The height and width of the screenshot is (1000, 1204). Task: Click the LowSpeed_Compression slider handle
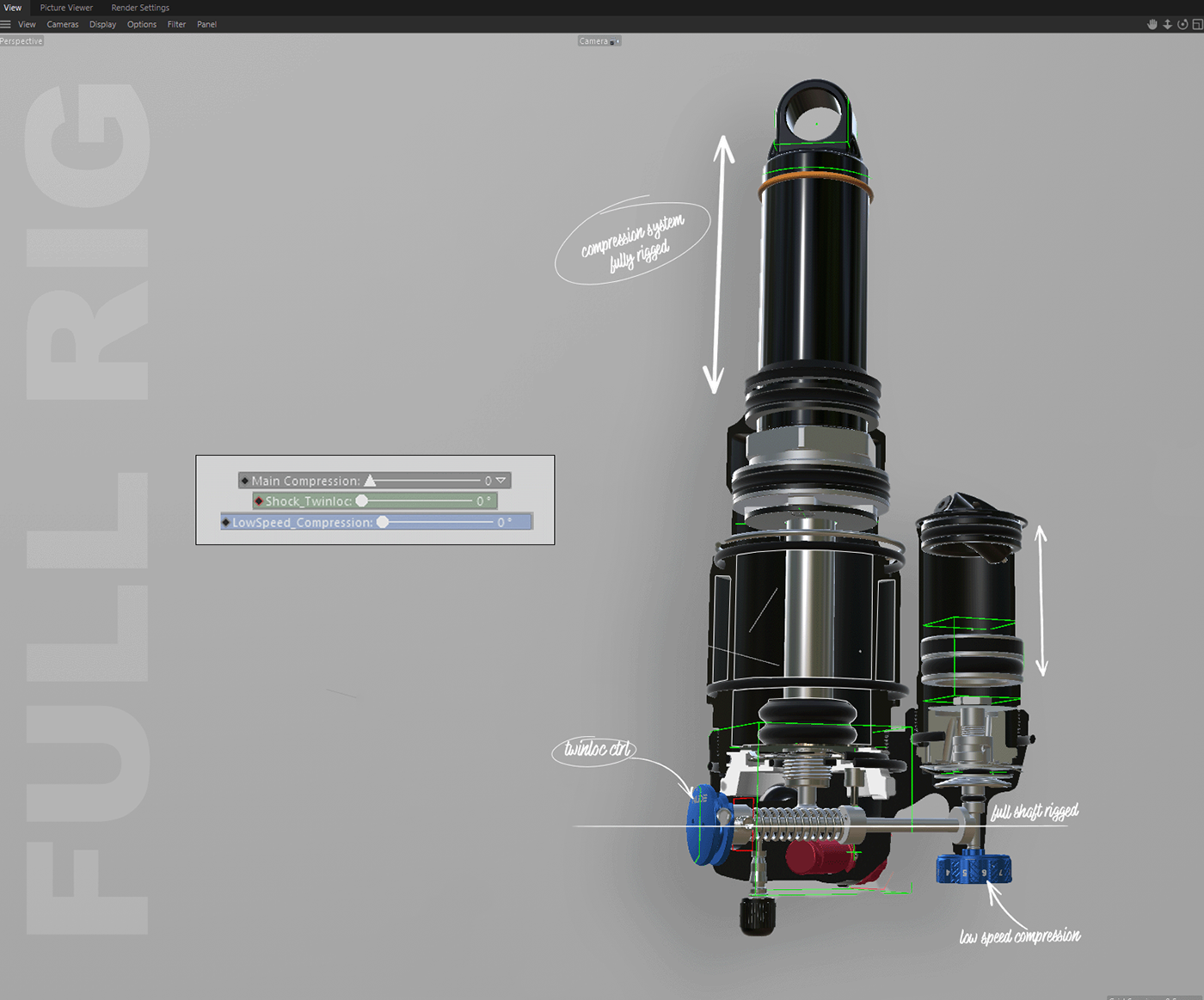(x=383, y=522)
